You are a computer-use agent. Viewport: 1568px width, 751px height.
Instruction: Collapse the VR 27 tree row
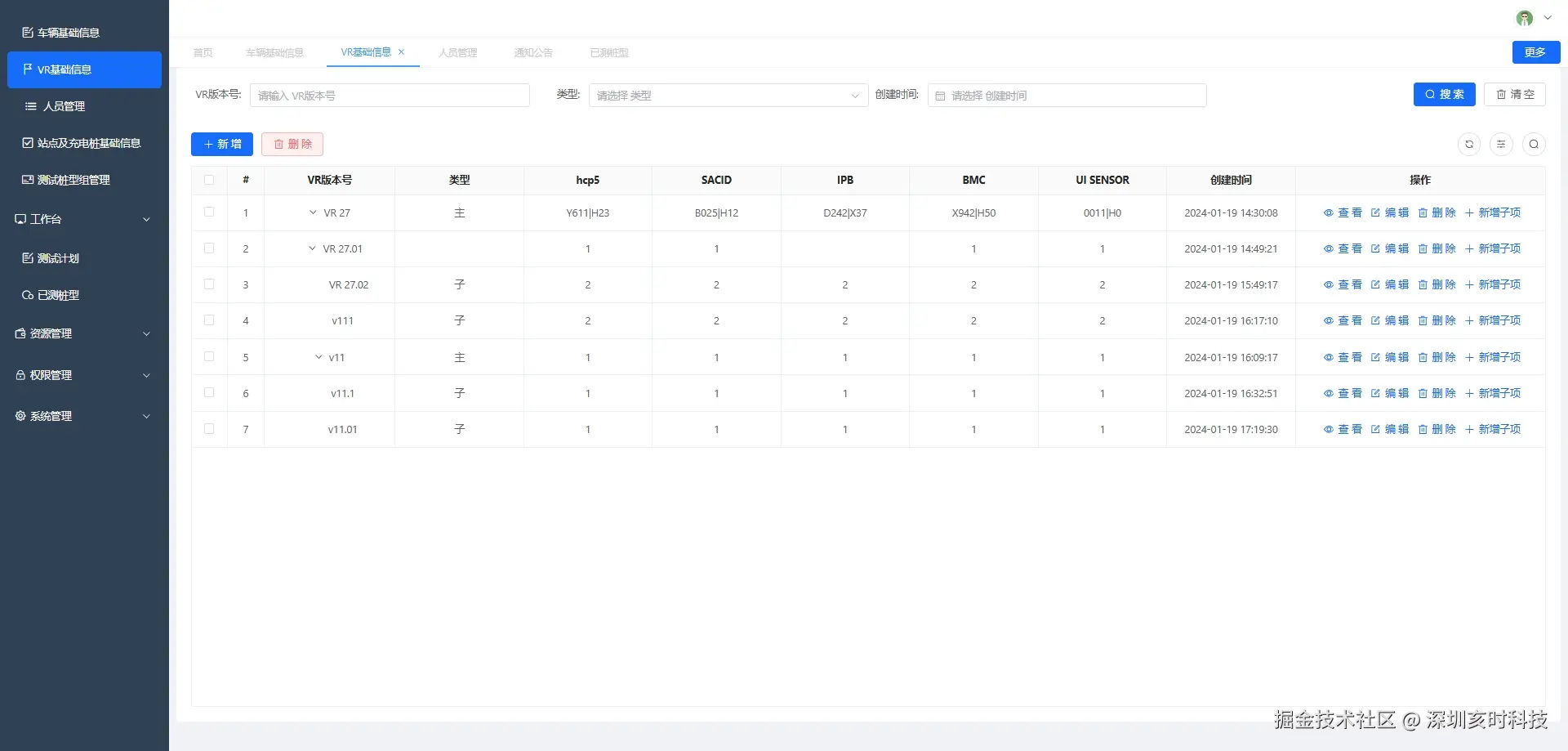tap(313, 212)
